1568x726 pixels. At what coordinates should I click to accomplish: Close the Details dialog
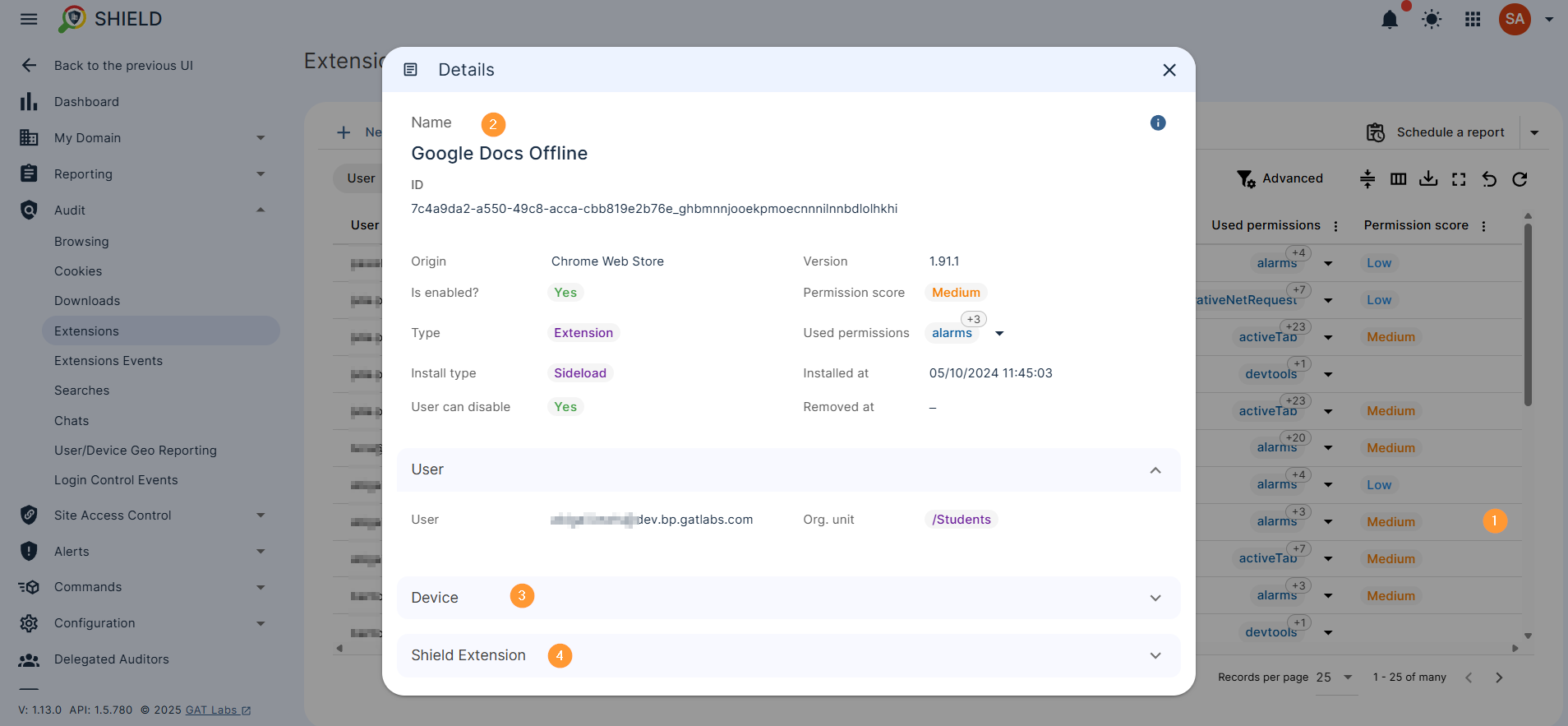[1169, 70]
